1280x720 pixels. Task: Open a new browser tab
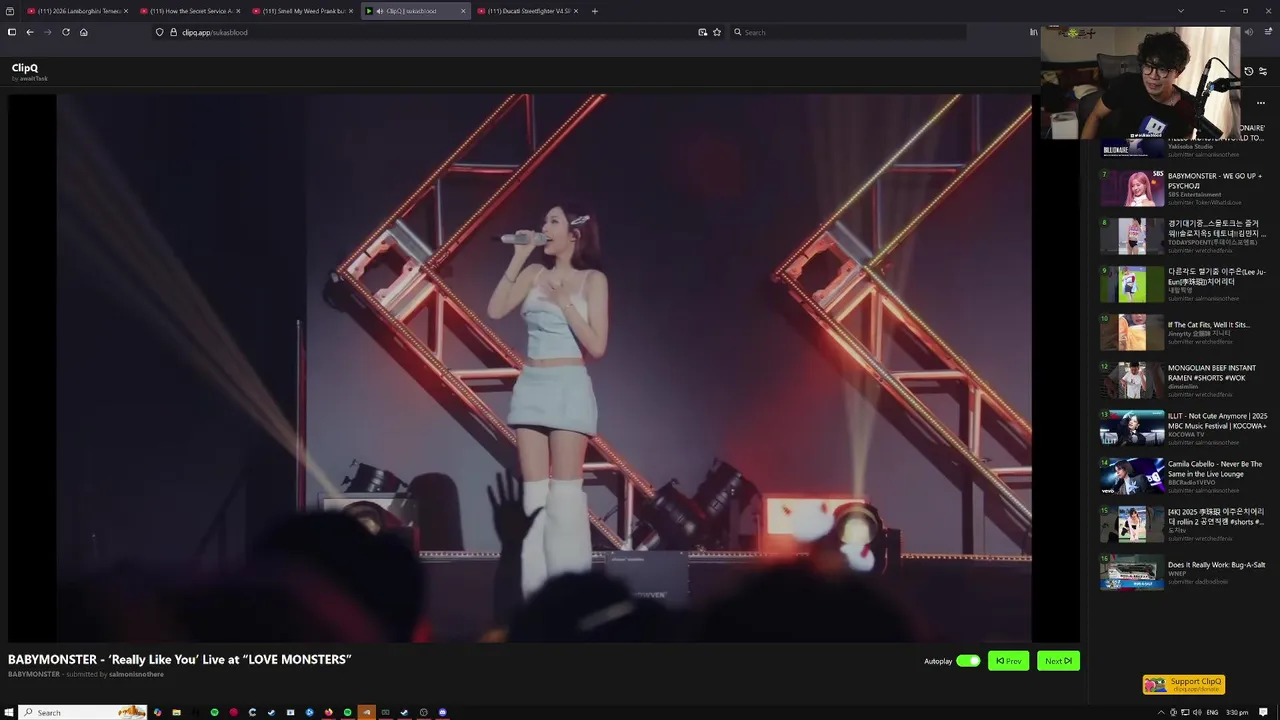[595, 11]
